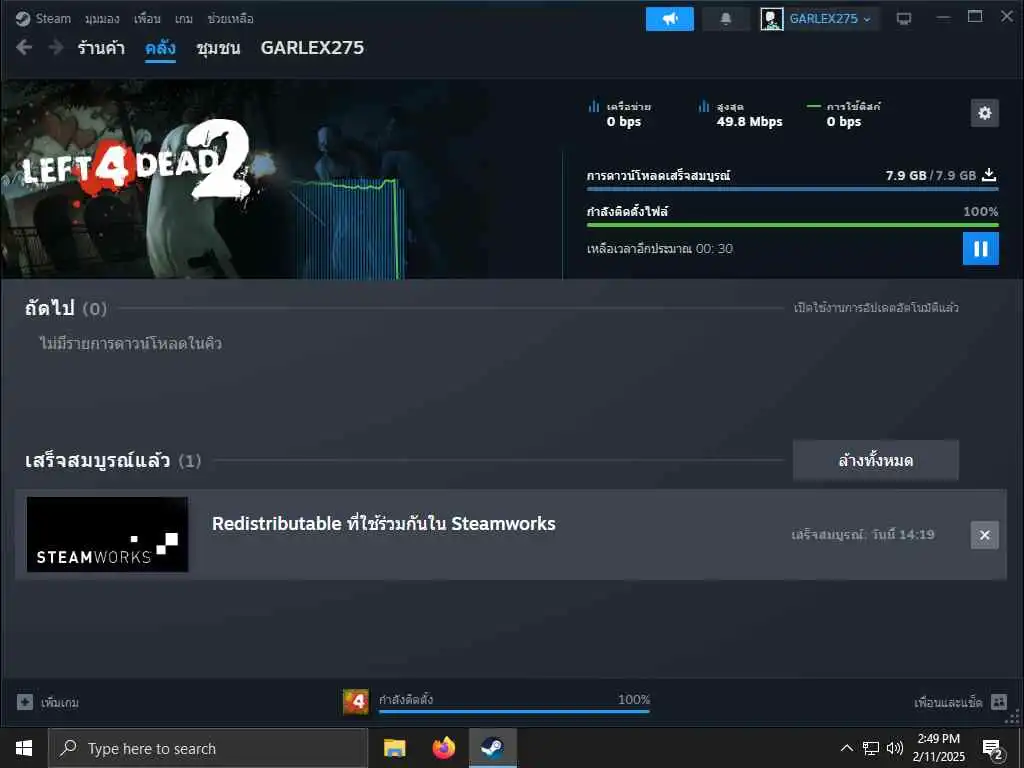Click Left 4 Dead 2 icon in bottom bar
The width and height of the screenshot is (1024, 768).
click(x=356, y=702)
